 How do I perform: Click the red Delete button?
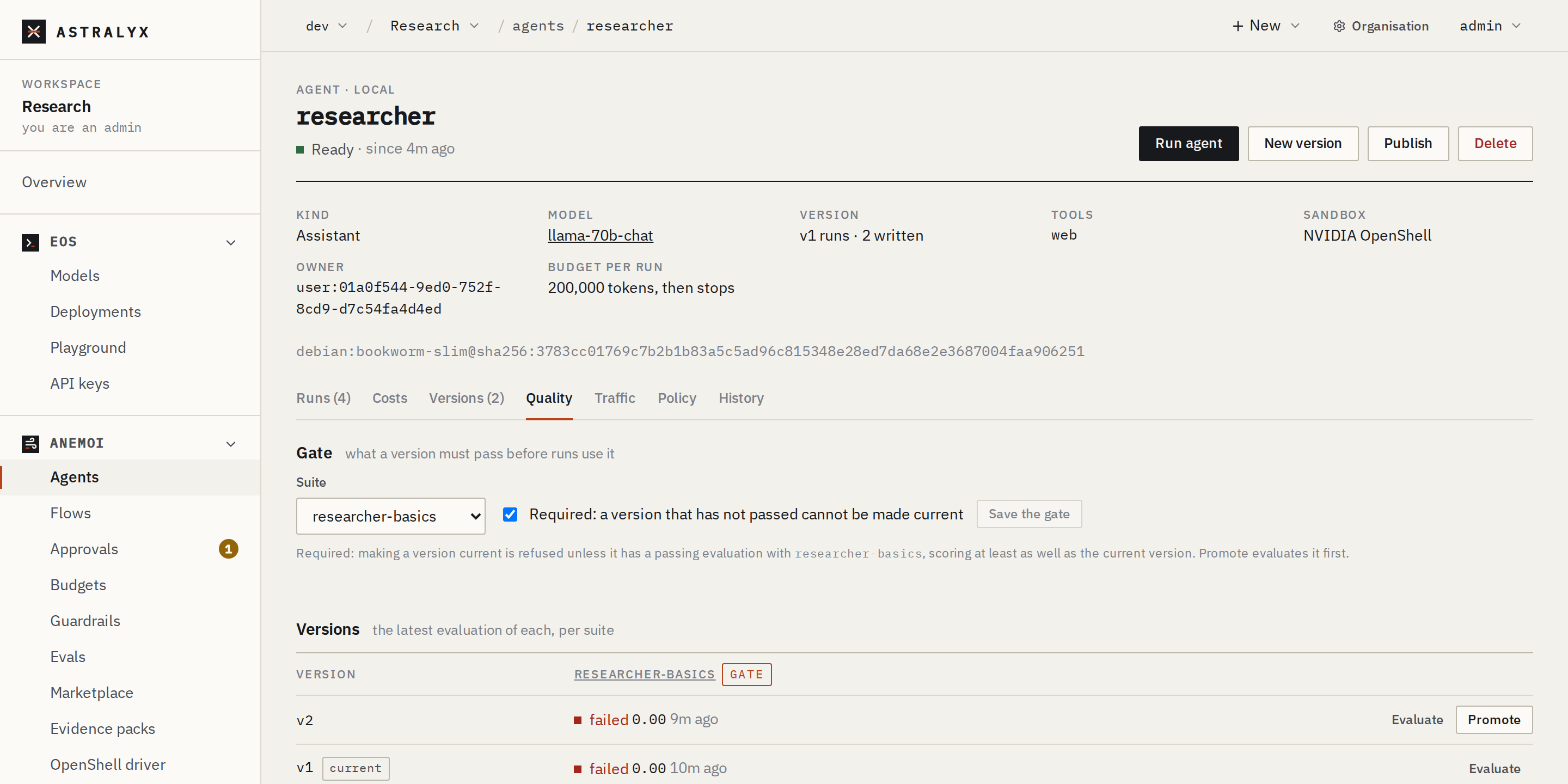[x=1495, y=144]
